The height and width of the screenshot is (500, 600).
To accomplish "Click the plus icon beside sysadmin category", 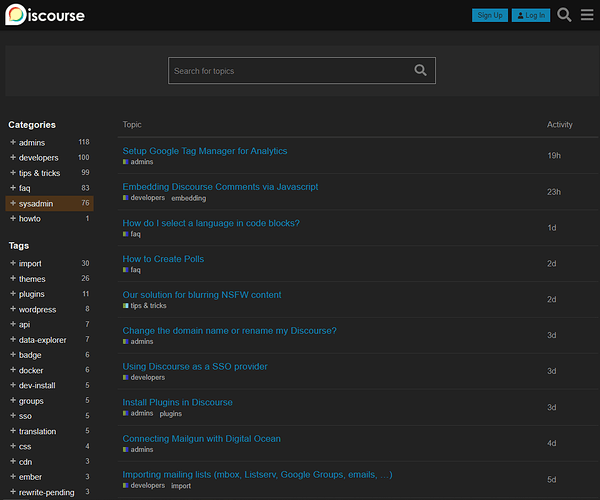I will coord(13,203).
